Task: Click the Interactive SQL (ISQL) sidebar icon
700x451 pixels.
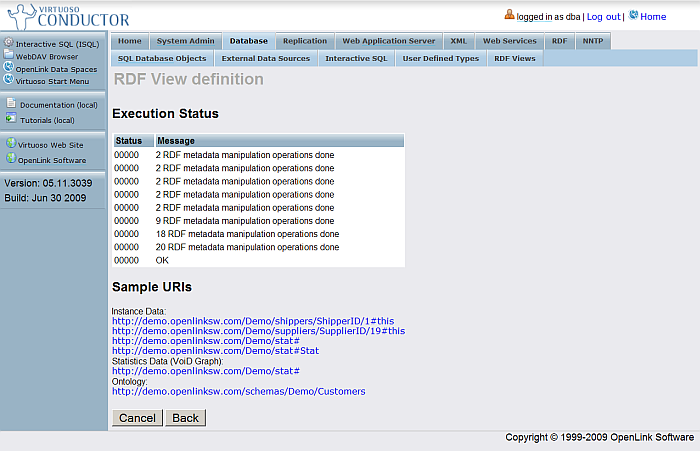Action: click(9, 43)
